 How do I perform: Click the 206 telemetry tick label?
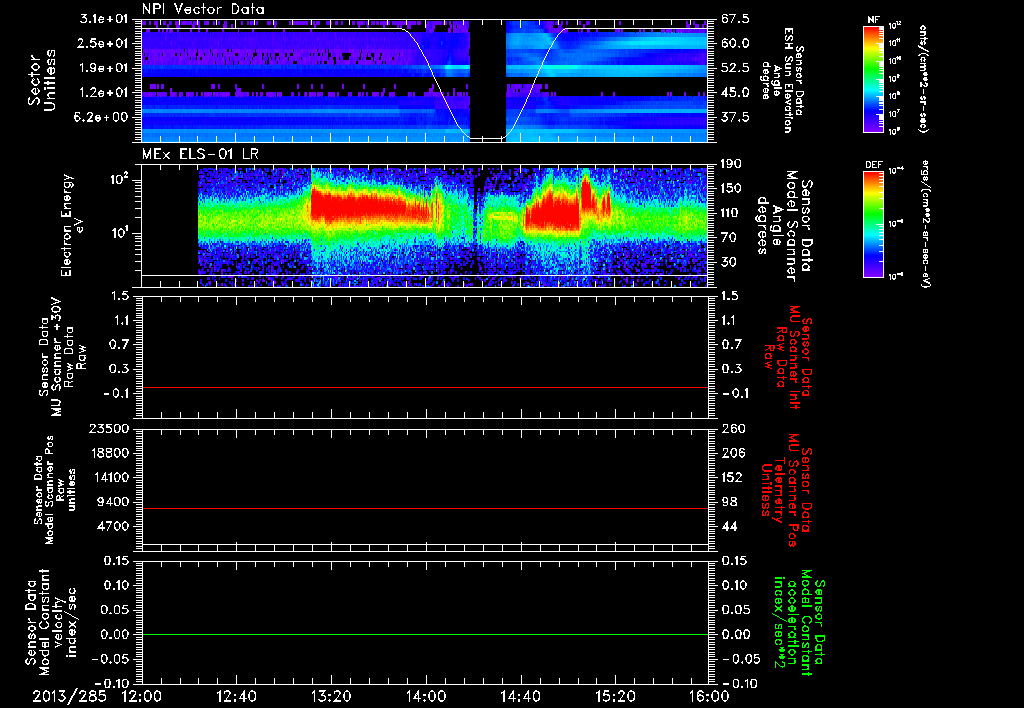[732, 453]
